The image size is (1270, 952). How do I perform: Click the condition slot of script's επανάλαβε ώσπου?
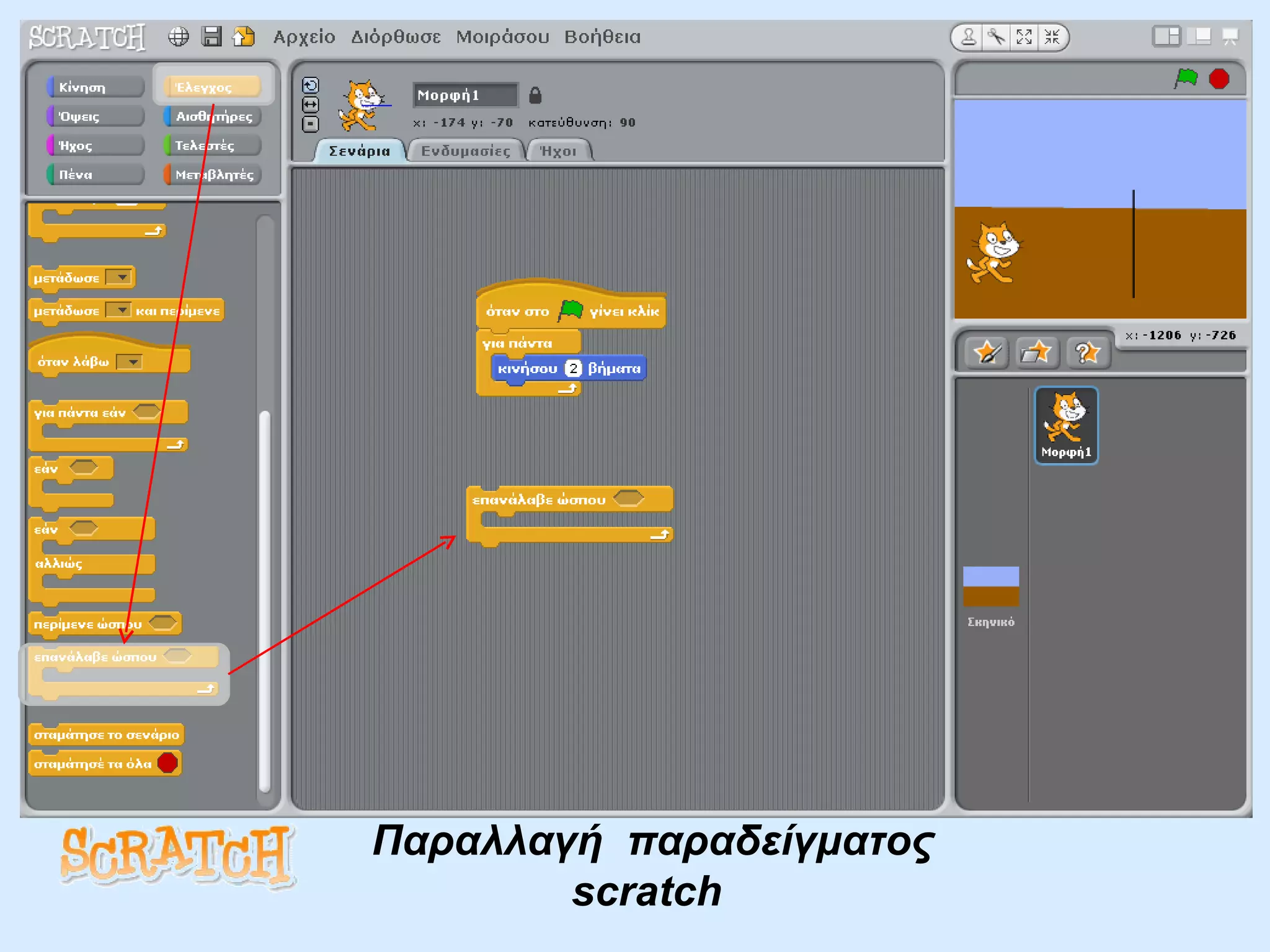629,498
